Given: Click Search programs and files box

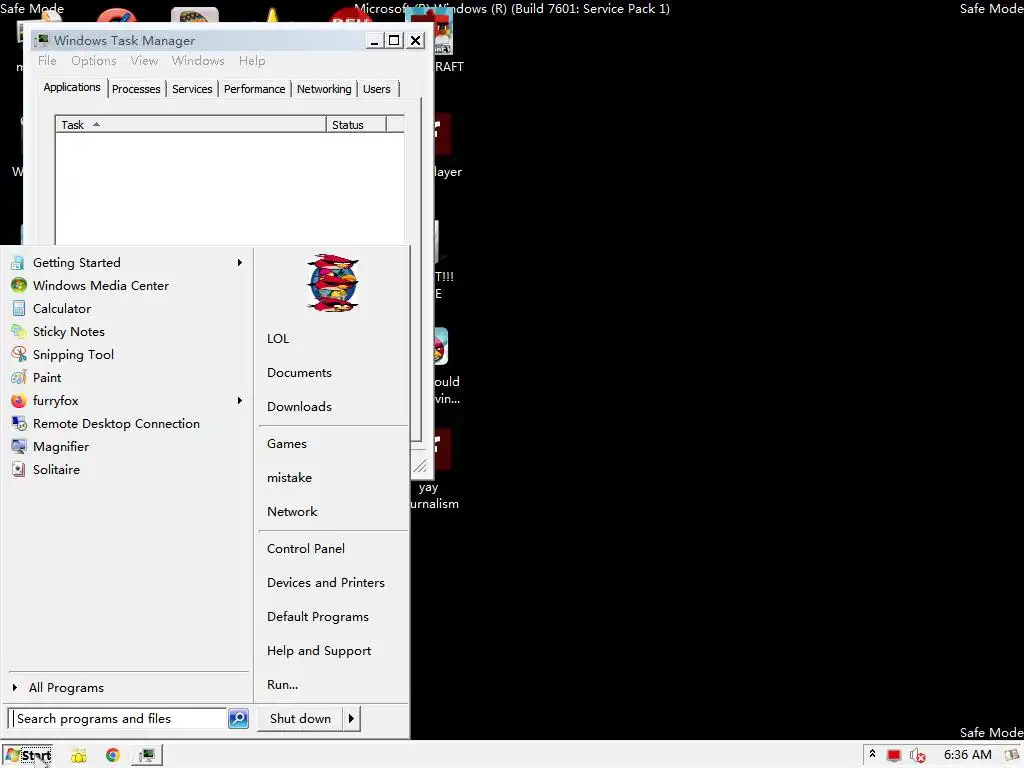Looking at the screenshot, I should 118,718.
